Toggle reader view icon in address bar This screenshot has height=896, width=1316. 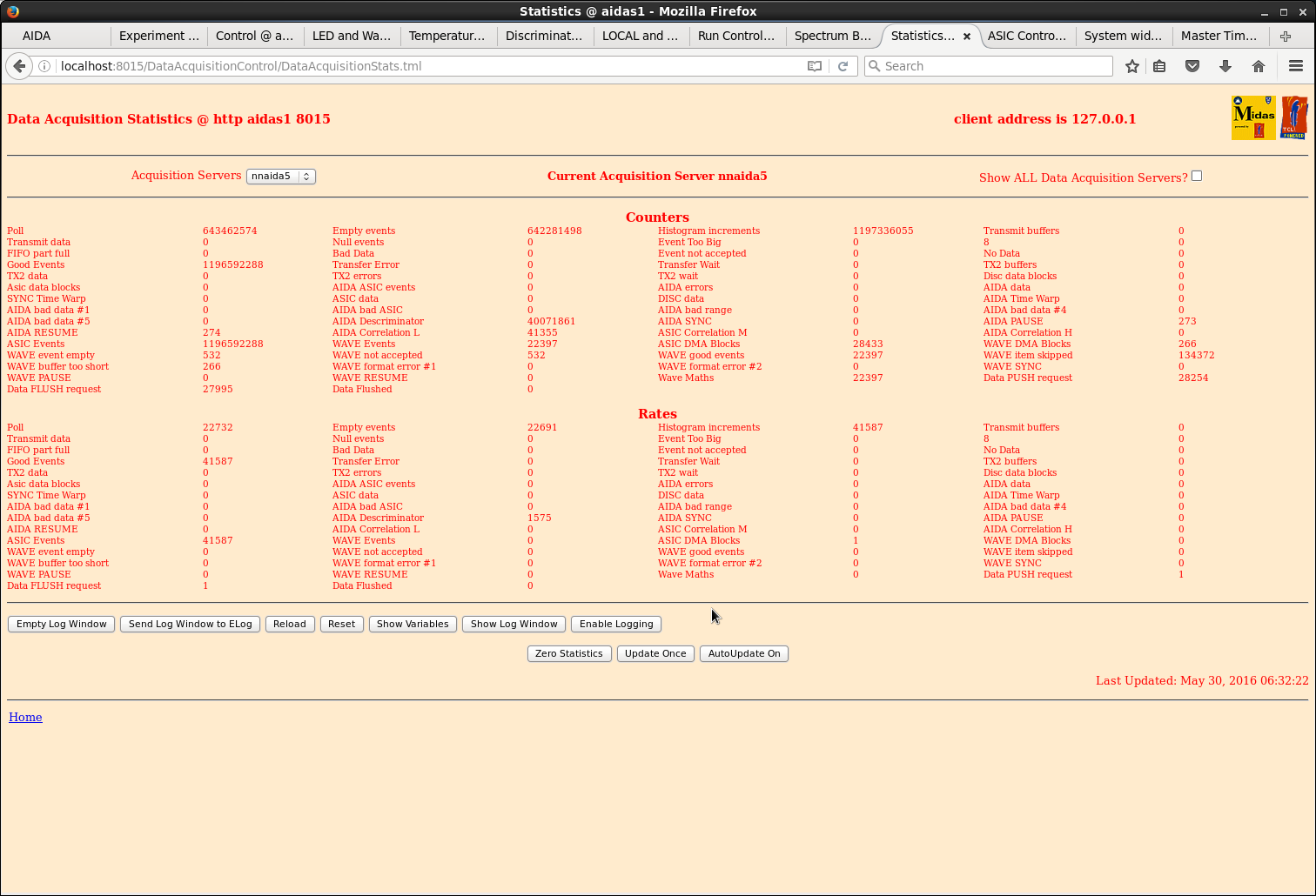click(x=815, y=66)
